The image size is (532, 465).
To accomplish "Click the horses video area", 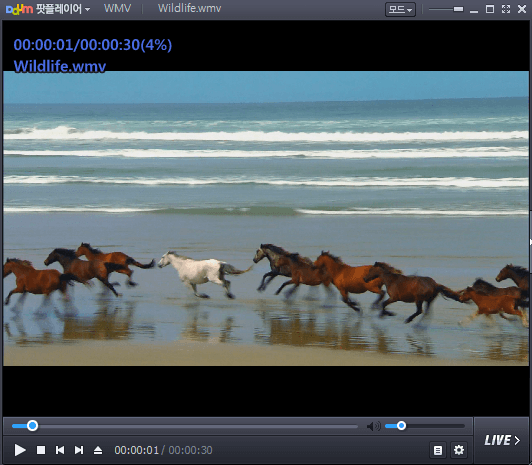I will [266, 218].
